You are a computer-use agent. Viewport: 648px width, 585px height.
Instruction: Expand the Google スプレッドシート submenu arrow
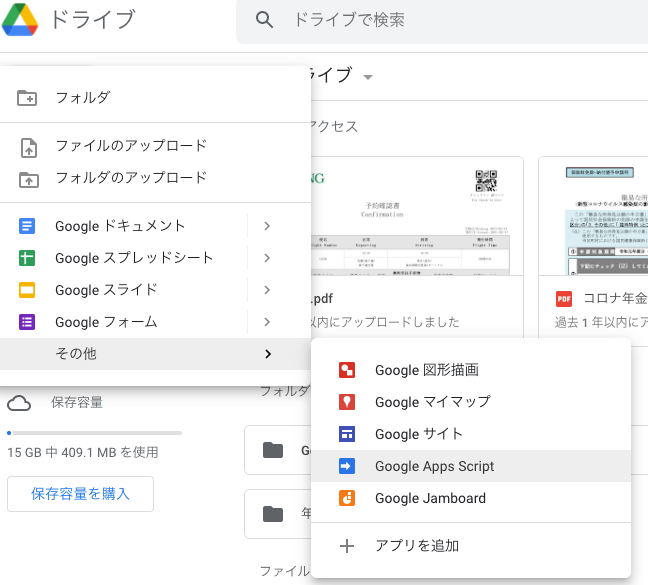267,258
